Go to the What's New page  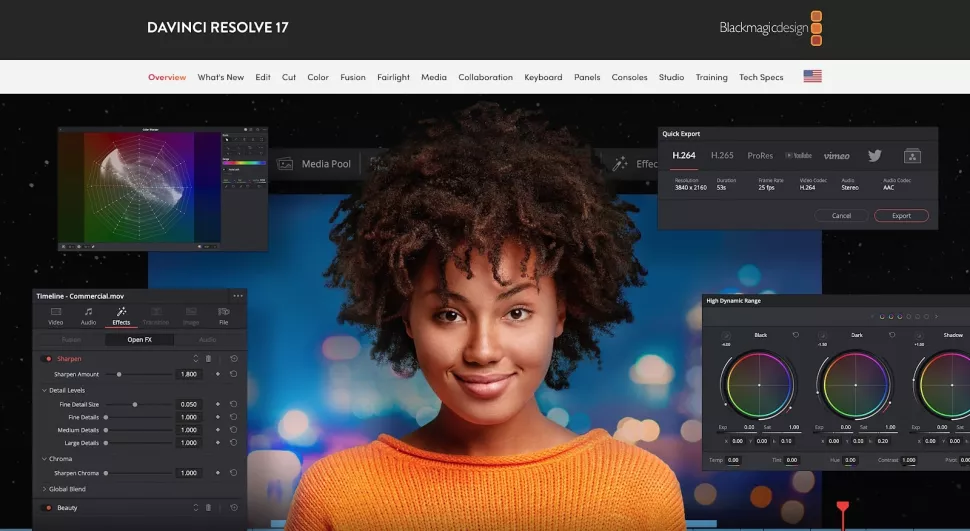pyautogui.click(x=220, y=77)
